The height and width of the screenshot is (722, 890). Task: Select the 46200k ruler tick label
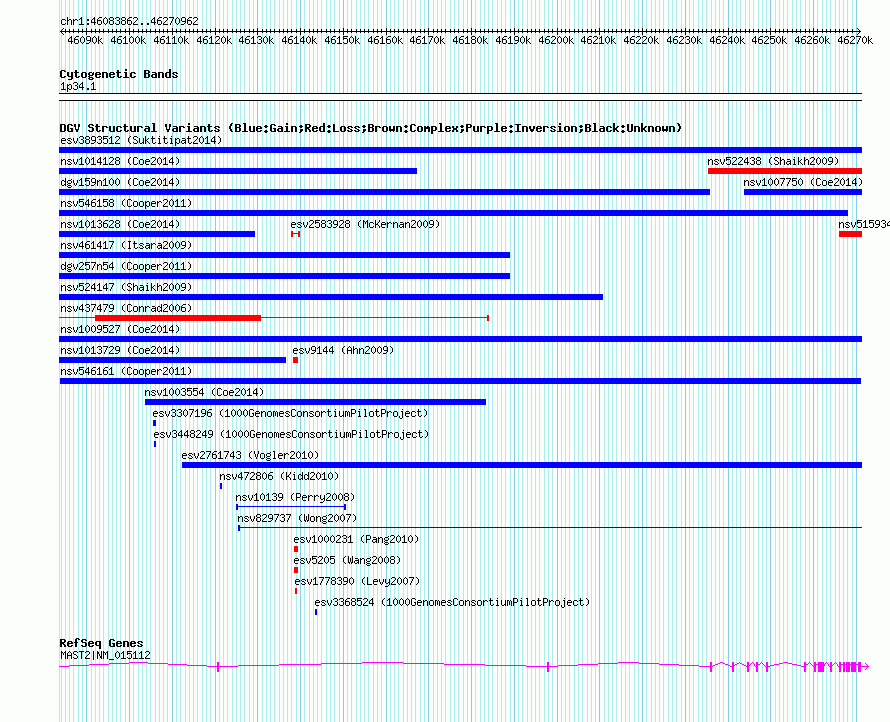(556, 40)
